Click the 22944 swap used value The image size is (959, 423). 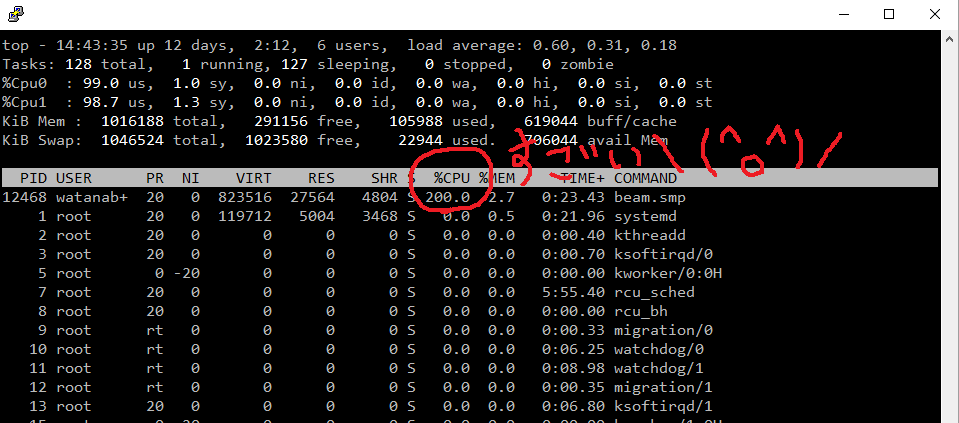pos(420,141)
